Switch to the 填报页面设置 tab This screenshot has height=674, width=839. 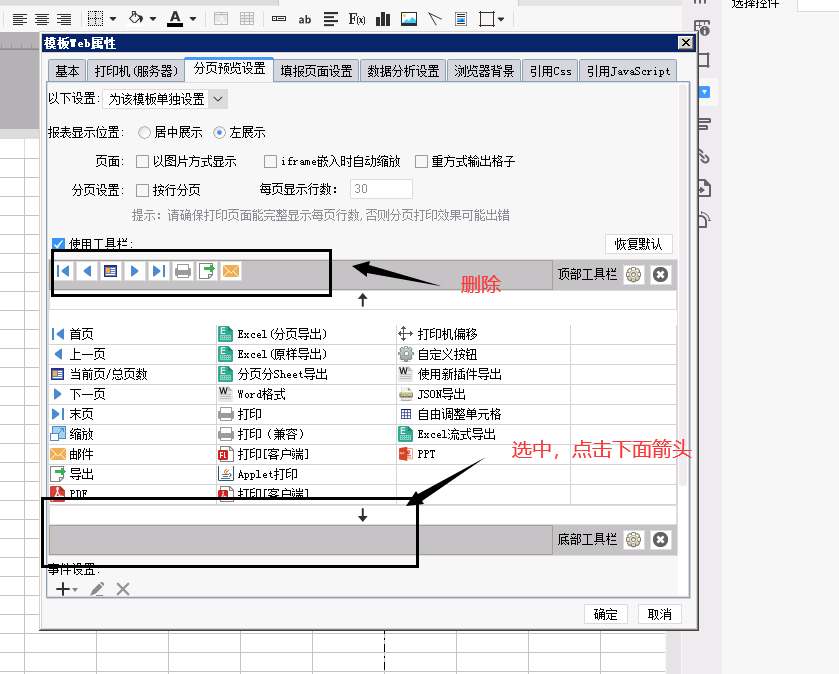point(316,71)
